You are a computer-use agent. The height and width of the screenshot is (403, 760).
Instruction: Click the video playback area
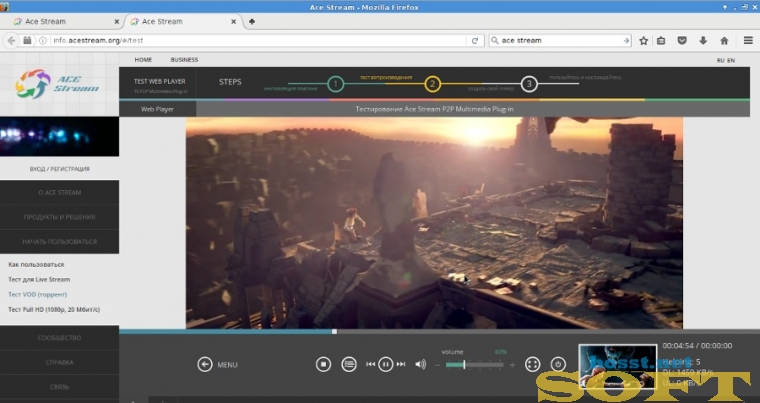tap(434, 223)
